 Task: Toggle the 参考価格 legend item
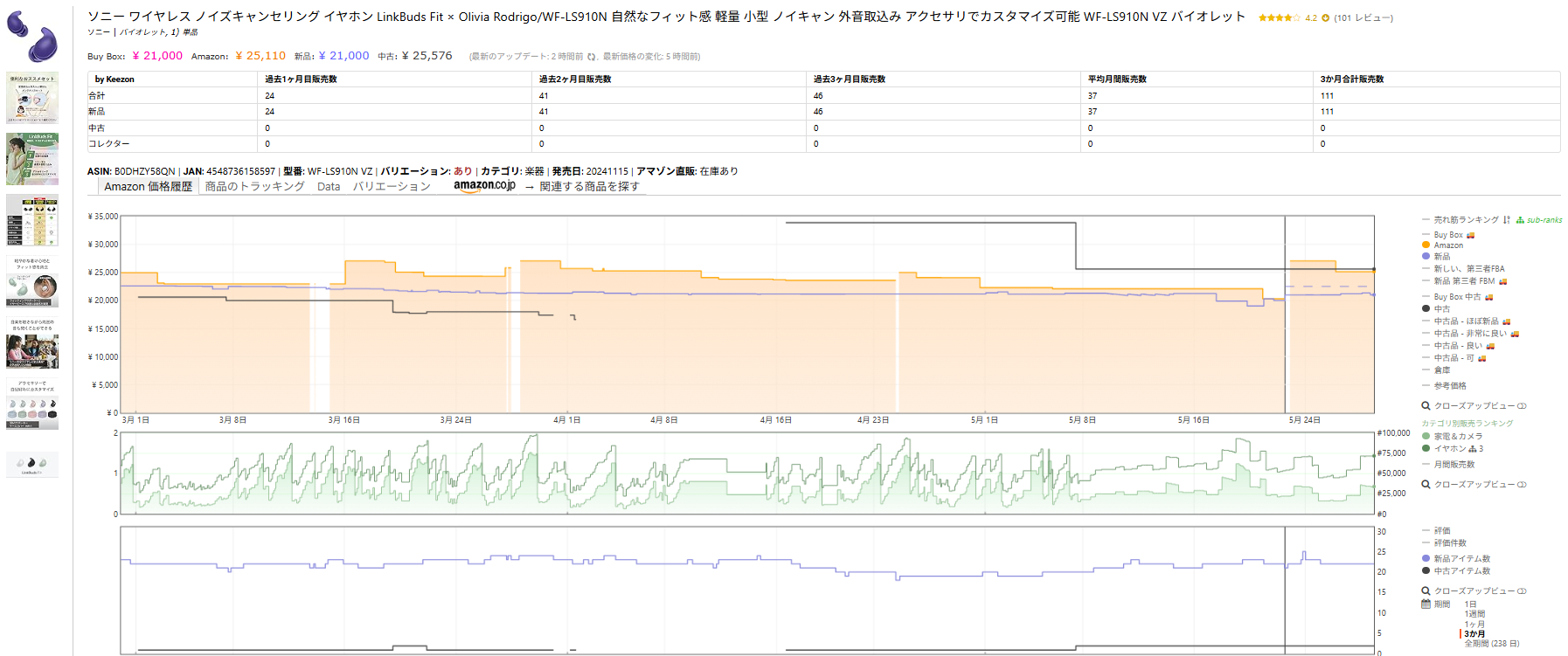pos(1444,386)
